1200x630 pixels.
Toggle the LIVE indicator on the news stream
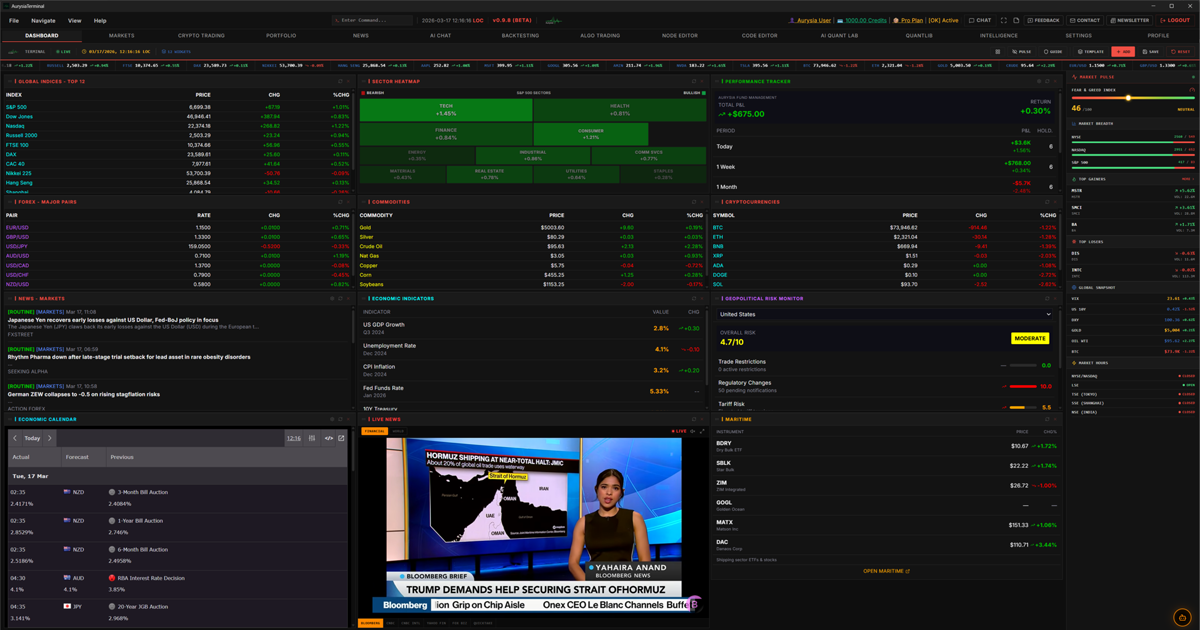tap(678, 432)
